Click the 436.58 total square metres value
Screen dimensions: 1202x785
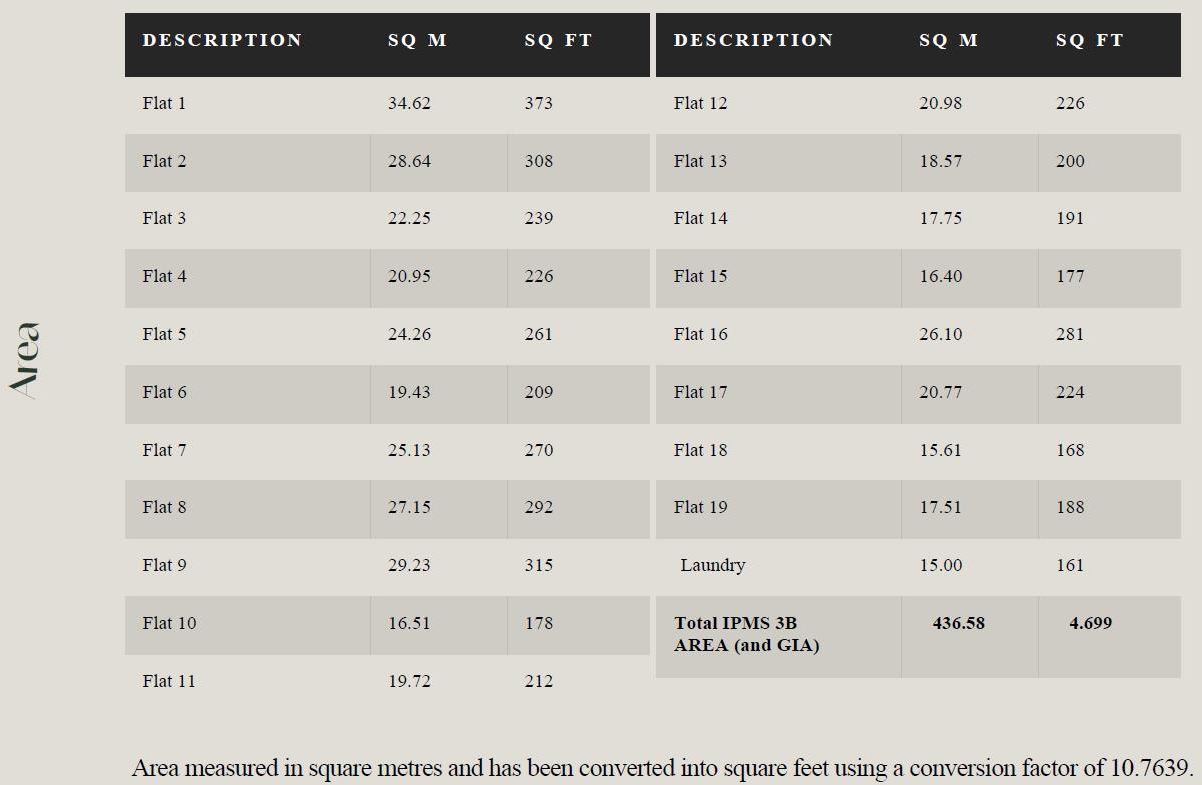click(958, 623)
